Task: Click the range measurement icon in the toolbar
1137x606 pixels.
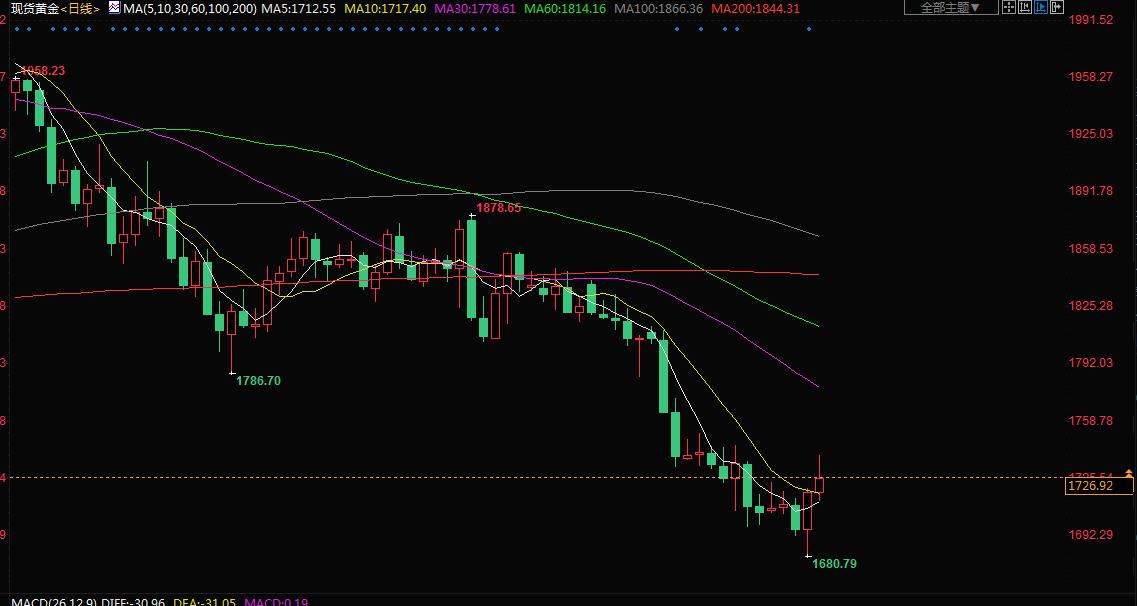Action: click(1025, 7)
